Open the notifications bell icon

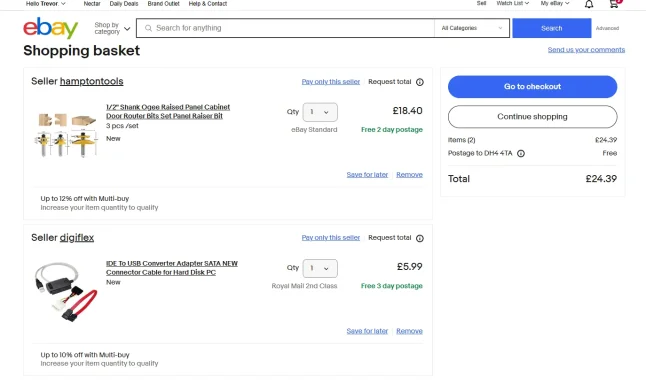[x=589, y=4]
